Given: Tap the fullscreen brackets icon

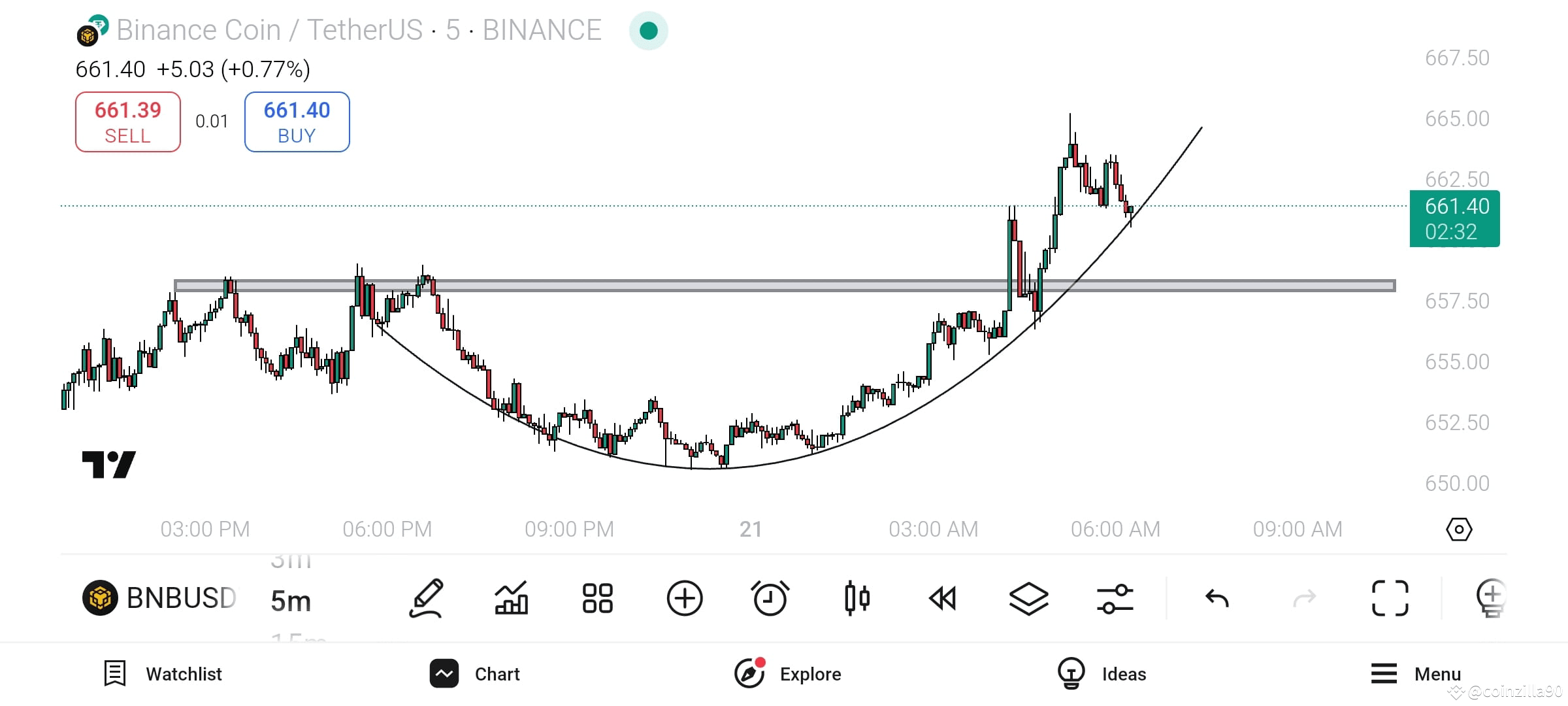Looking at the screenshot, I should point(1390,598).
